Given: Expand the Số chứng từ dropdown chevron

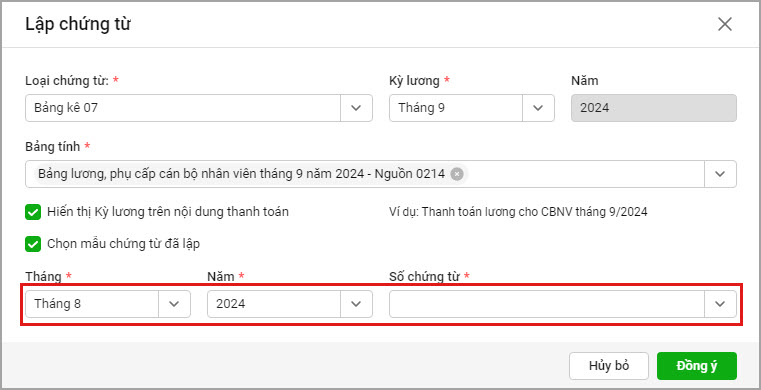Looking at the screenshot, I should click(x=720, y=304).
